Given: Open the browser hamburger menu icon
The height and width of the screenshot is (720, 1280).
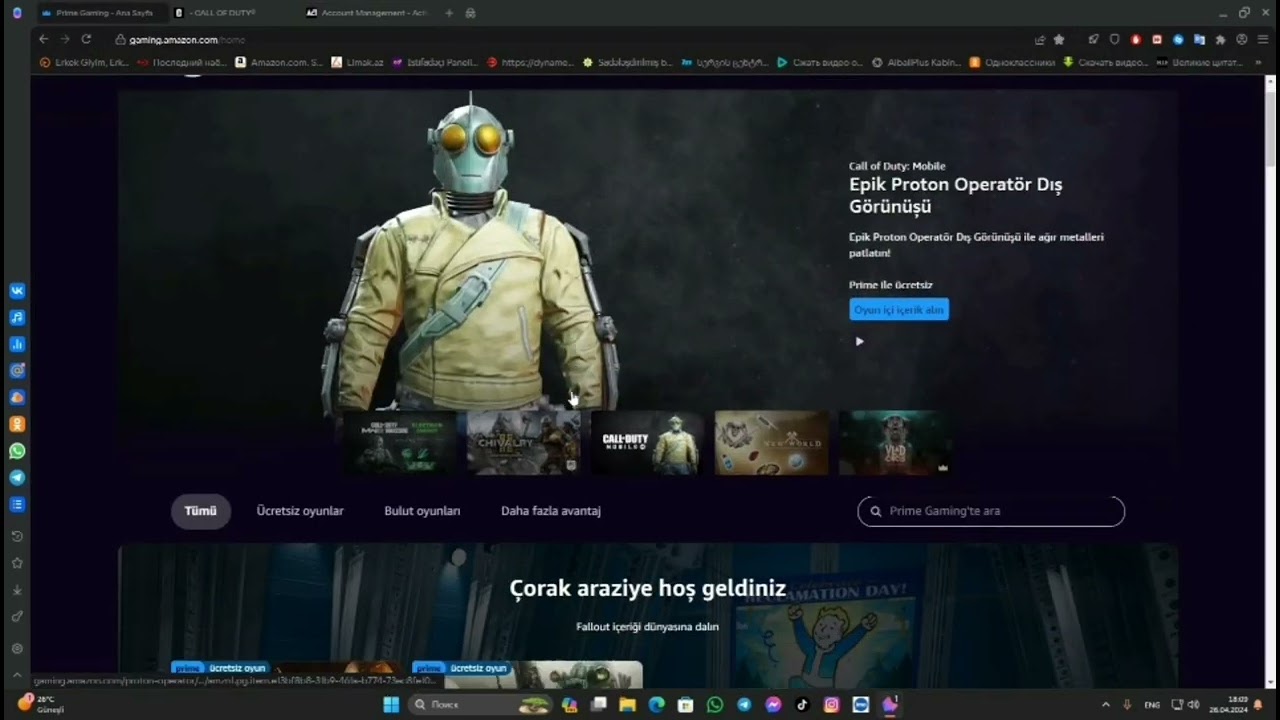Looking at the screenshot, I should (1263, 39).
